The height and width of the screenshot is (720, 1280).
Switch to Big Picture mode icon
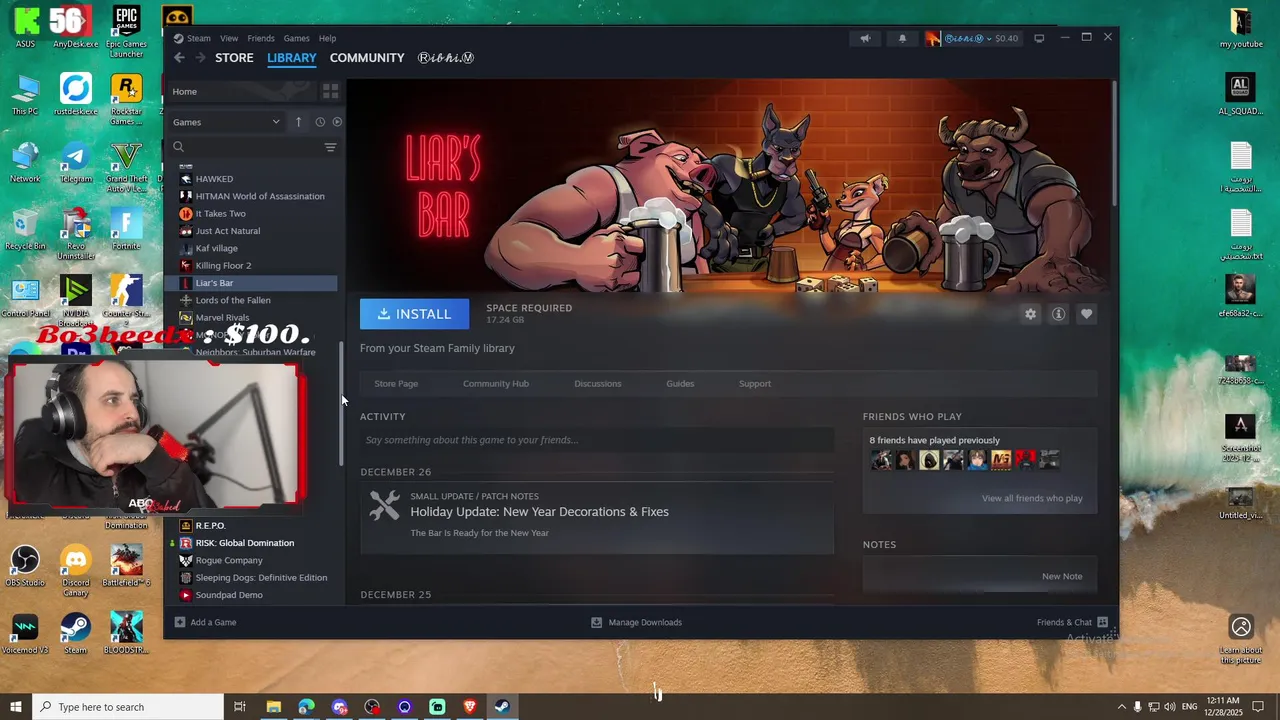pyautogui.click(x=1039, y=38)
